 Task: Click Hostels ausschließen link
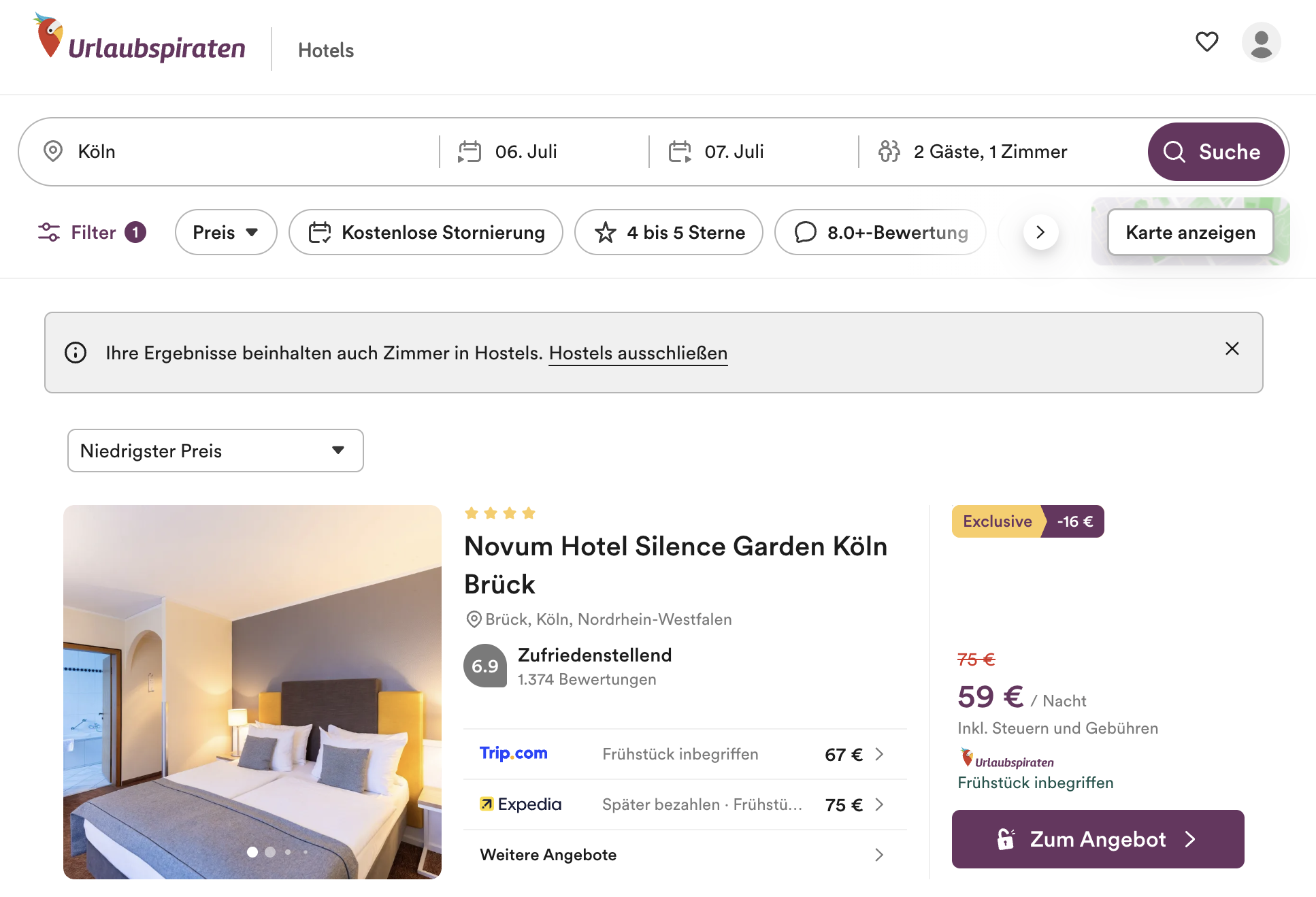pyautogui.click(x=638, y=353)
